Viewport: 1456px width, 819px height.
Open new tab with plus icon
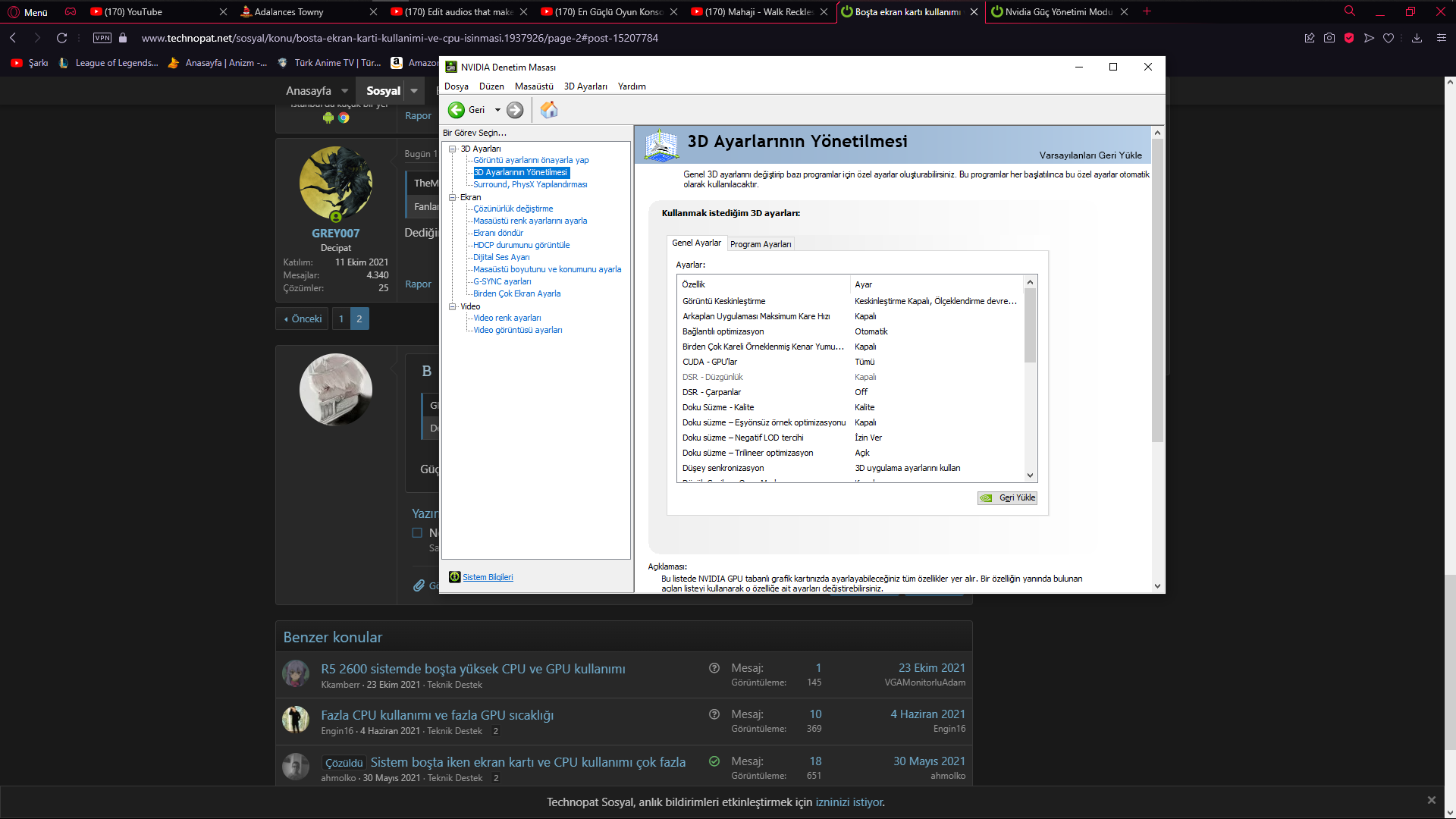click(1147, 11)
